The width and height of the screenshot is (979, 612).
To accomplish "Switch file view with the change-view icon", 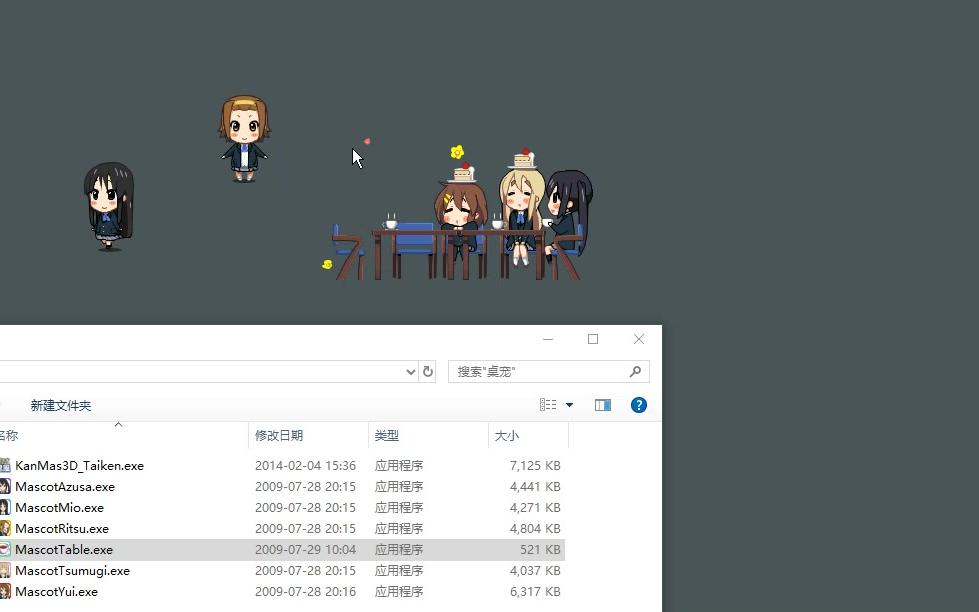I will pyautogui.click(x=546, y=405).
